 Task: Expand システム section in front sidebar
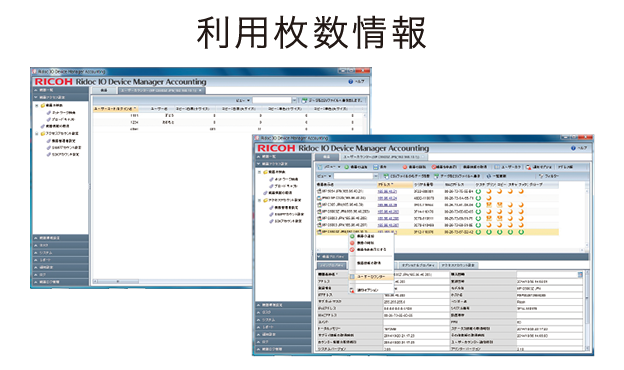pyautogui.click(x=283, y=319)
